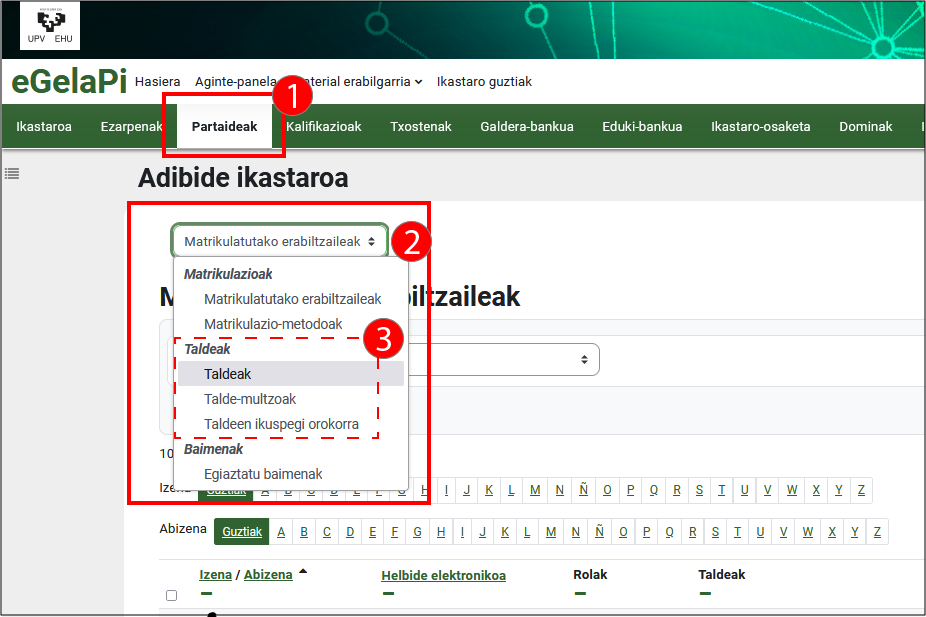The width and height of the screenshot is (926, 617).
Task: Choose Egiaztatu baimenak option
Action: pyautogui.click(x=263, y=474)
